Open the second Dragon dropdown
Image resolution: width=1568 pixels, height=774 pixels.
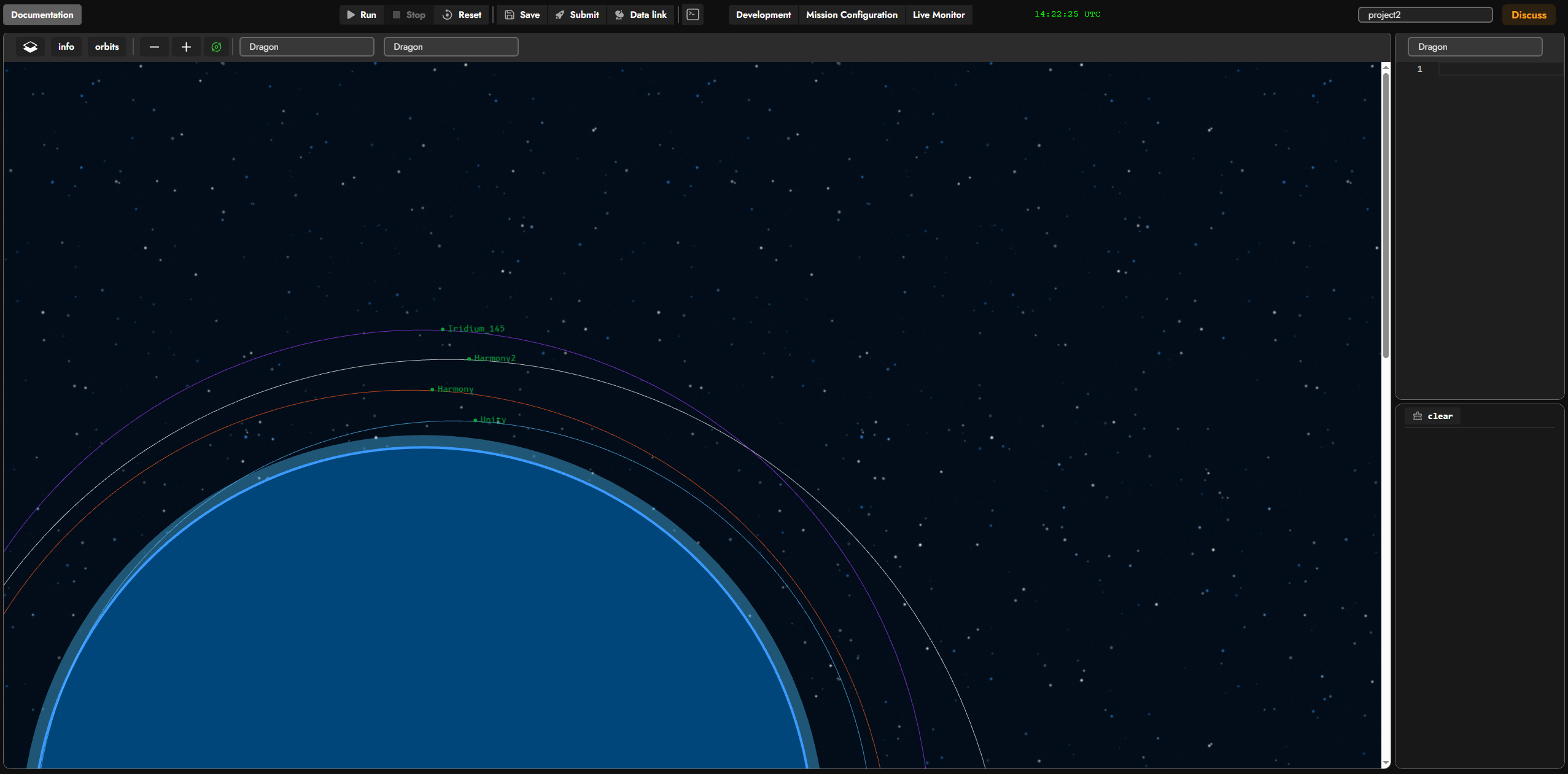[x=451, y=47]
